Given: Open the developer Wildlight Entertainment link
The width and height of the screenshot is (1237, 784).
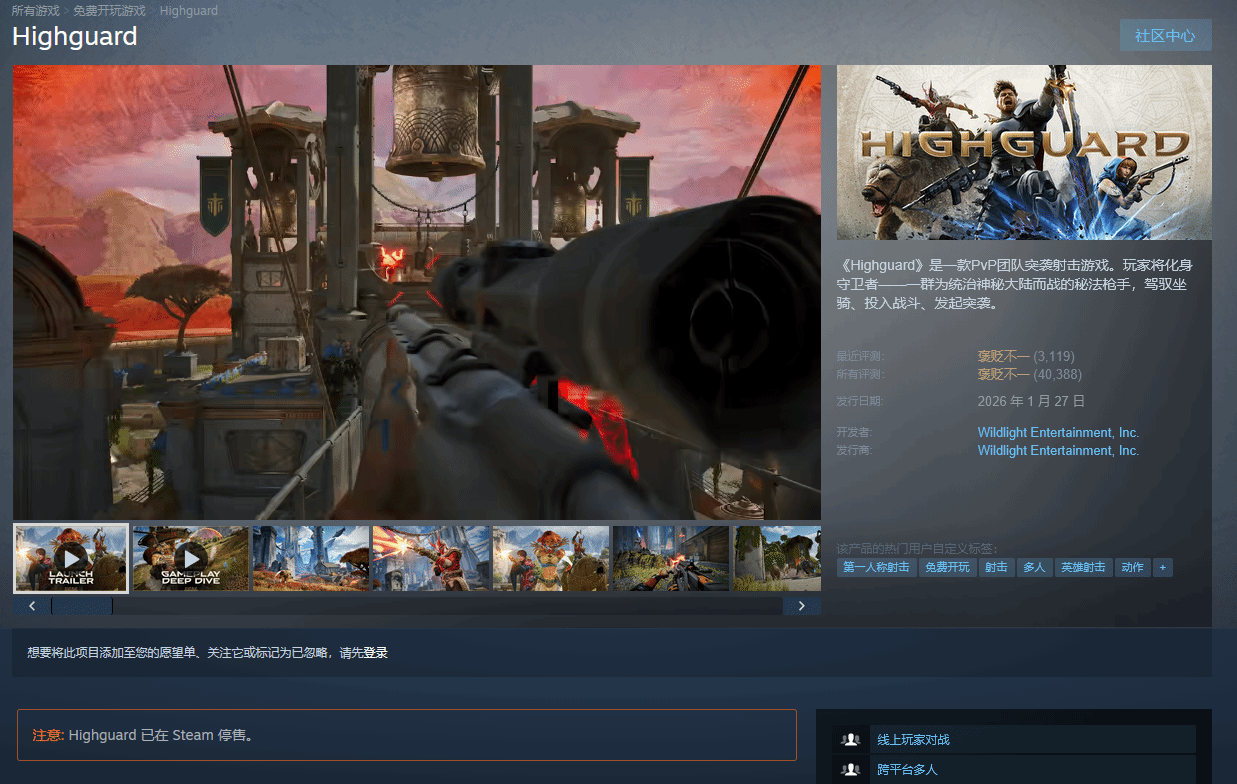Looking at the screenshot, I should (x=1058, y=433).
